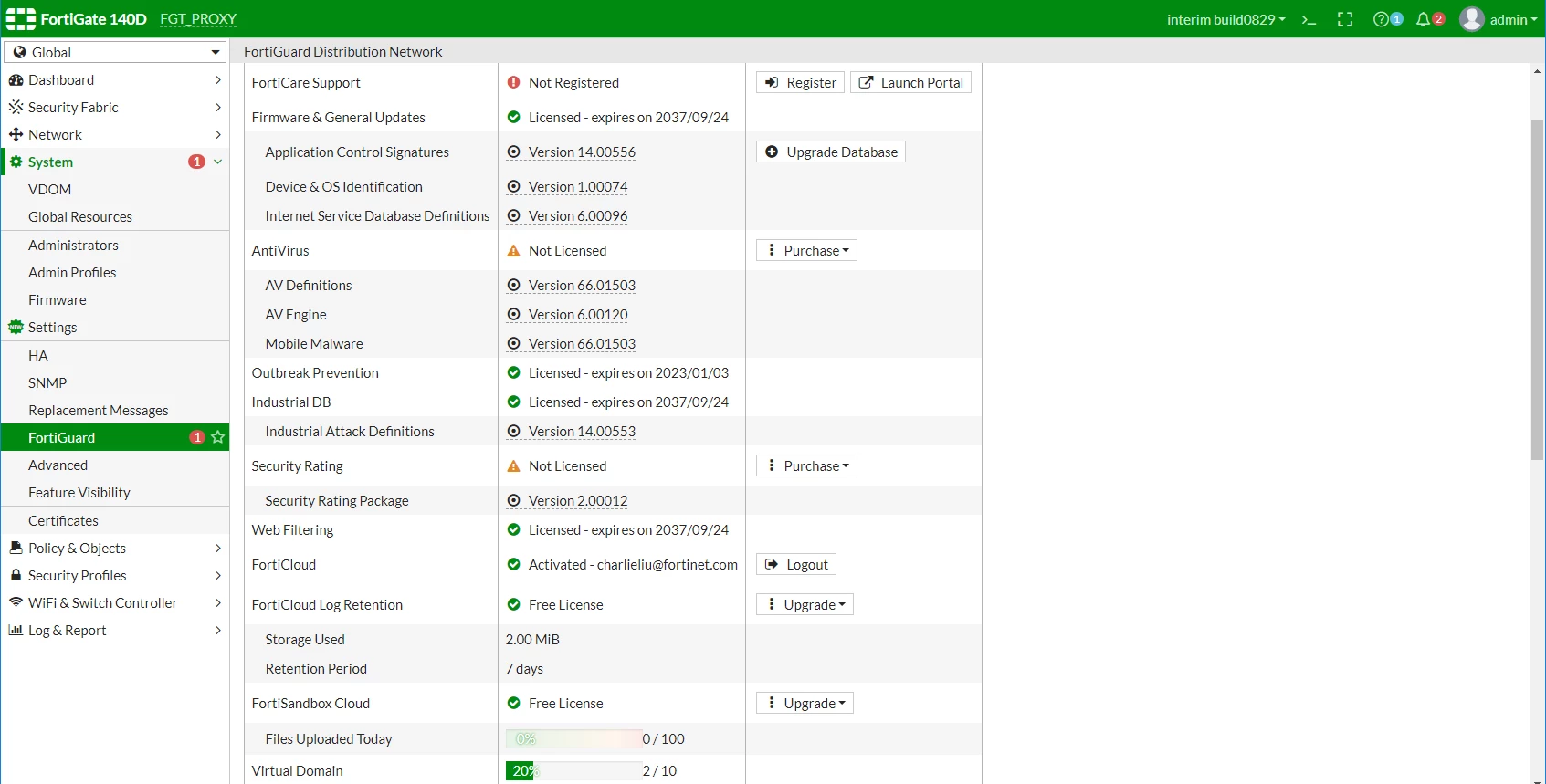Open AntiVirus Purchase dropdown

pos(806,250)
